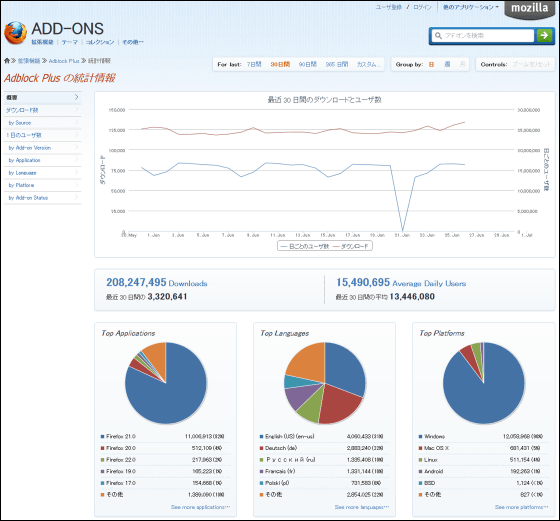This screenshot has height=521, width=560.
Task: Open the other applications dropdown
Action: [x=471, y=7]
